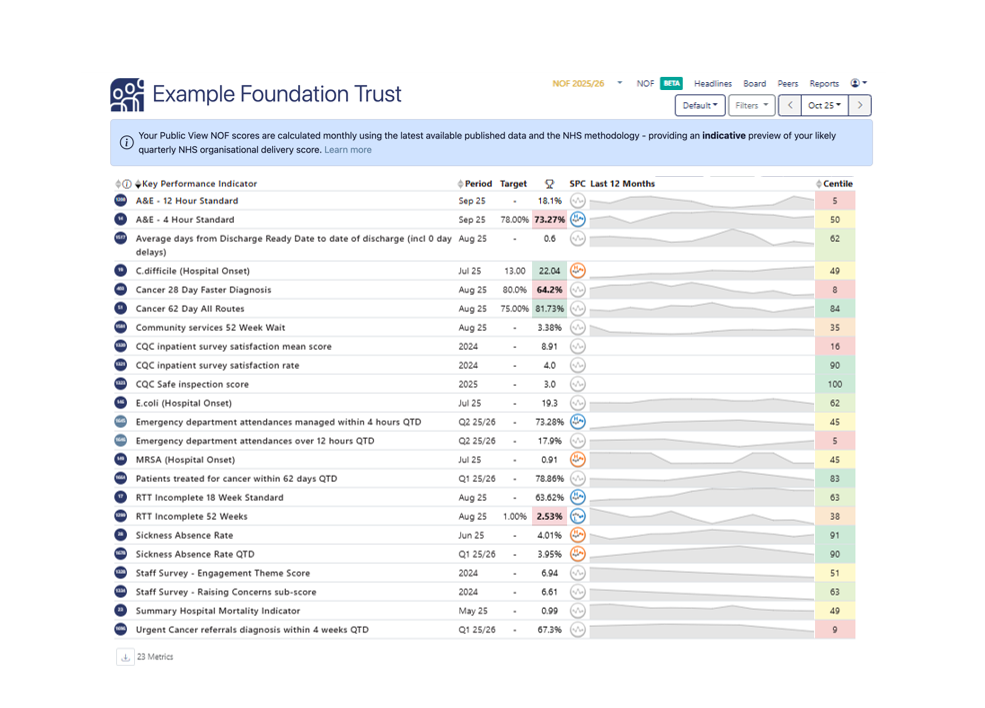This screenshot has width=985, height=708.
Task: Open the user account menu
Action: (858, 84)
